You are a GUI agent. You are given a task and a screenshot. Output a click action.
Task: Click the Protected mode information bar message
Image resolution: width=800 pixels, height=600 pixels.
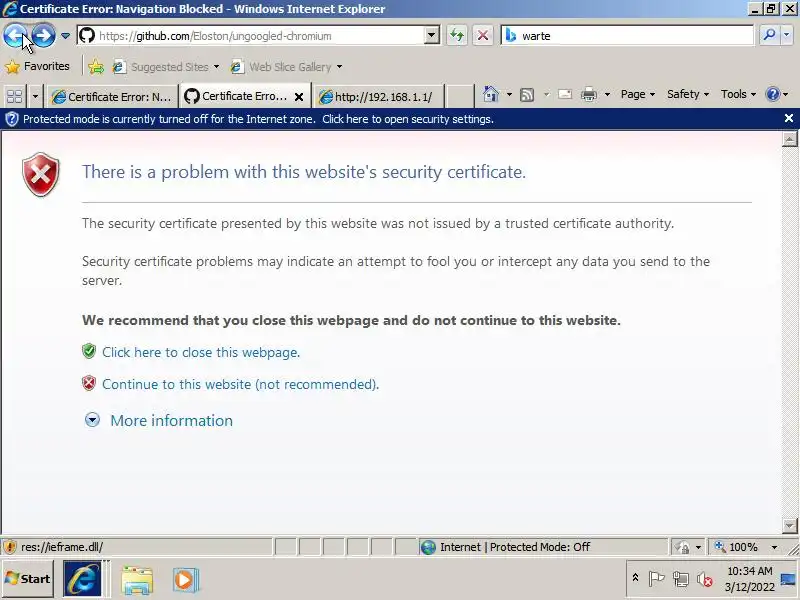(x=258, y=119)
